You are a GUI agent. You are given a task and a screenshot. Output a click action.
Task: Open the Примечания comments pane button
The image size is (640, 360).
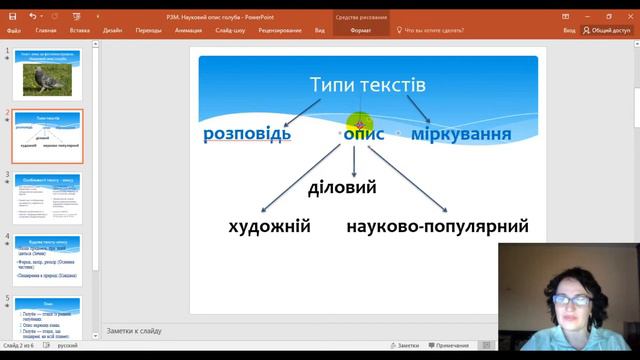pyautogui.click(x=449, y=345)
